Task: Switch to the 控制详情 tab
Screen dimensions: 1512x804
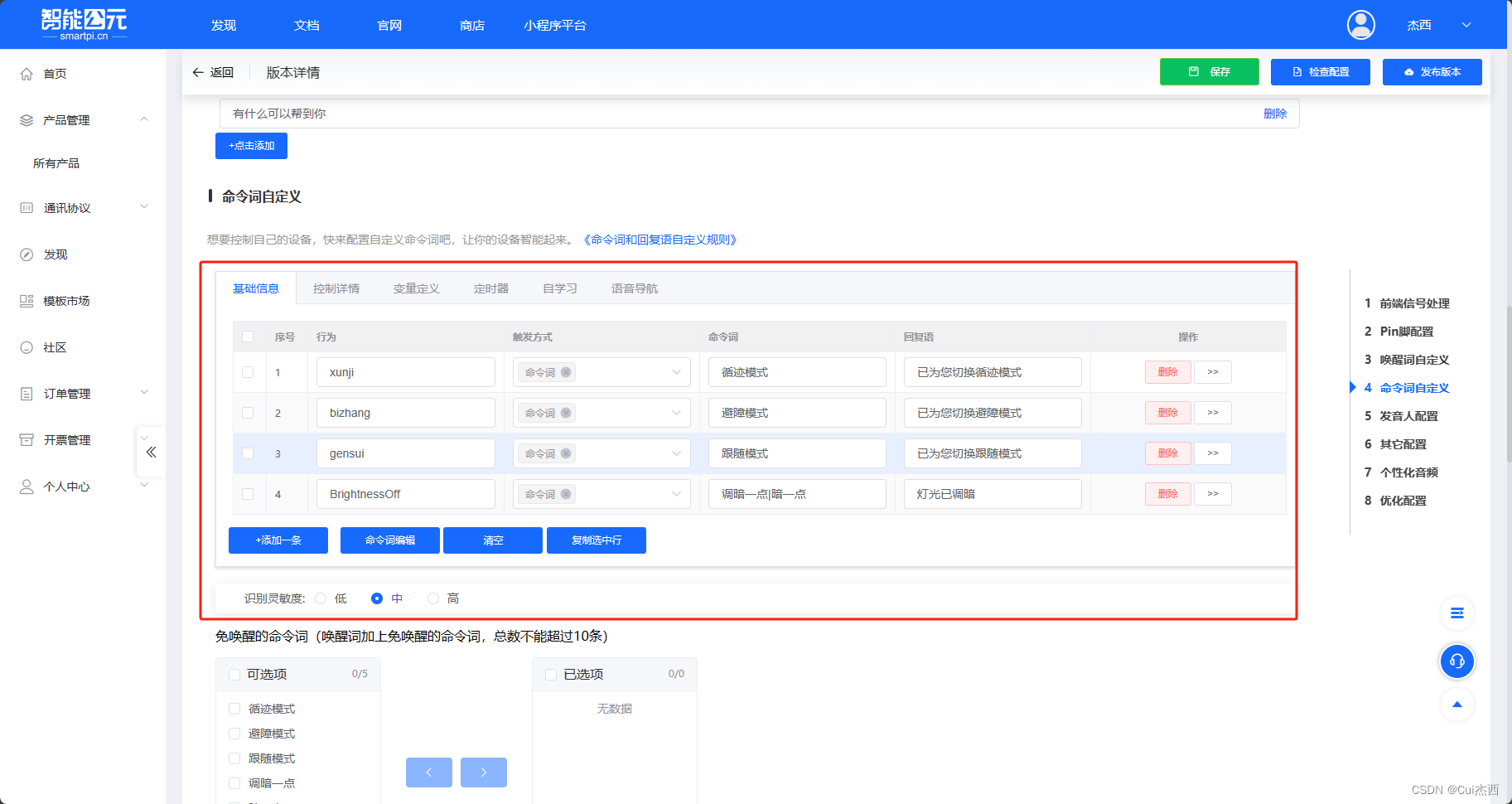Action: [x=336, y=288]
